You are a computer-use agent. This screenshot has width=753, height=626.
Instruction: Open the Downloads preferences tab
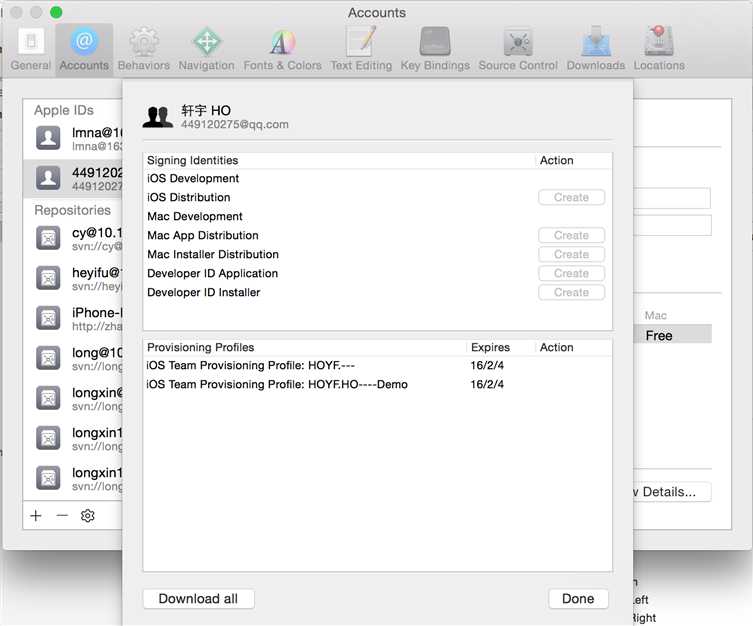coord(595,49)
